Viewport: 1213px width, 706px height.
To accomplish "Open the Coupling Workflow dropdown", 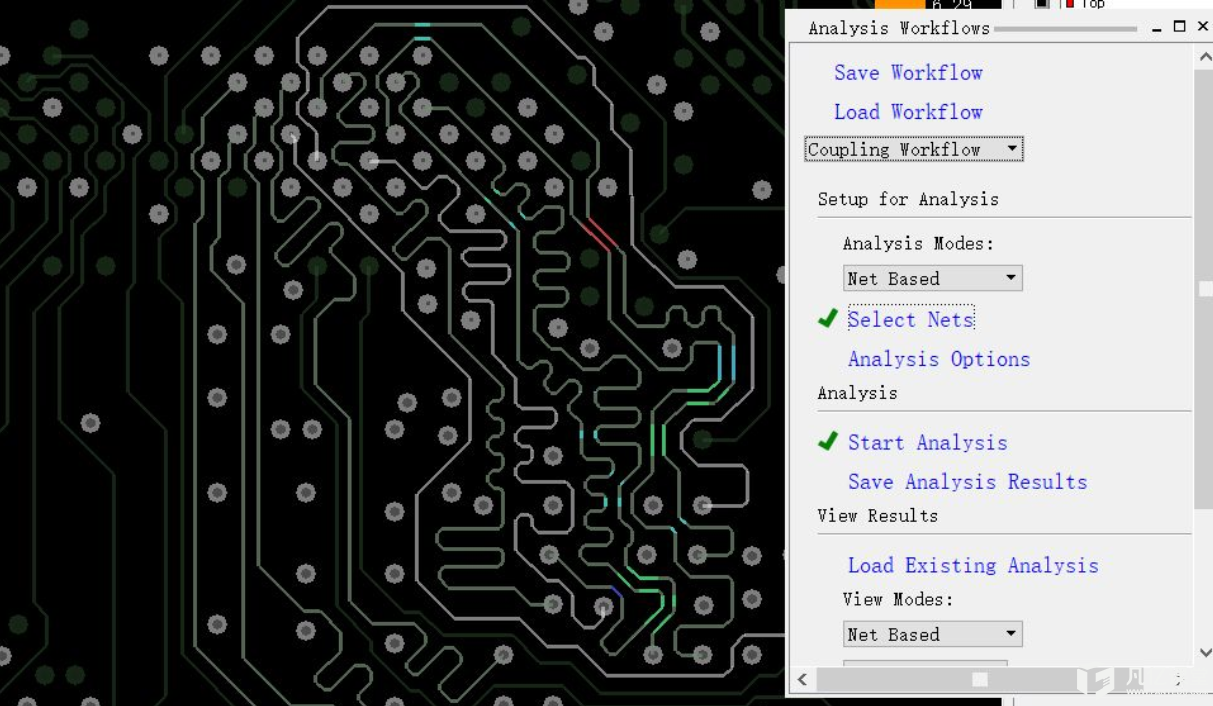I will click(x=914, y=149).
